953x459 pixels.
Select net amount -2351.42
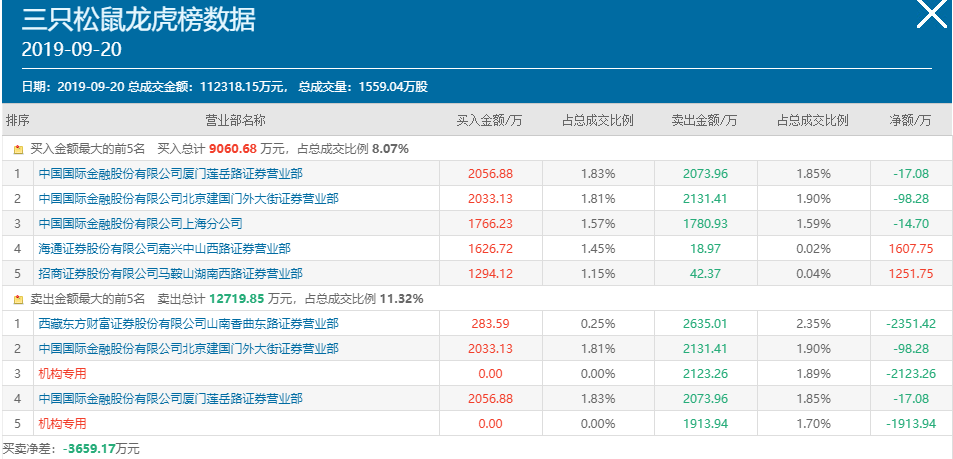pyautogui.click(x=911, y=323)
